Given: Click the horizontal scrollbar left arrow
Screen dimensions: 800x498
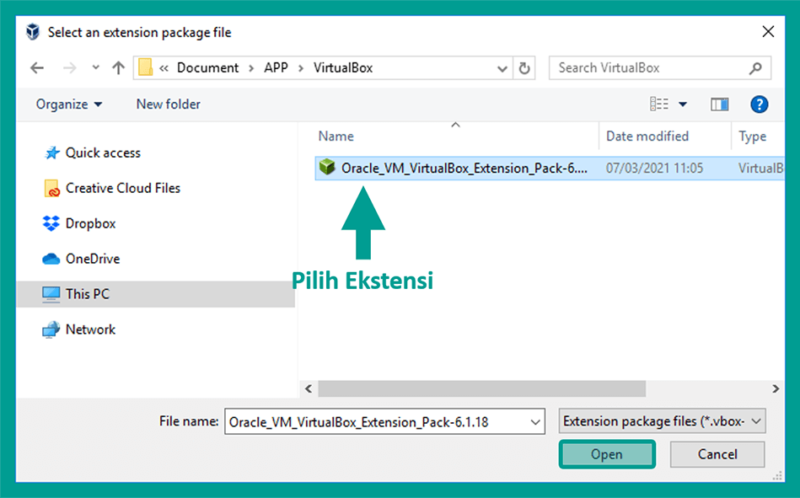Looking at the screenshot, I should coord(309,389).
